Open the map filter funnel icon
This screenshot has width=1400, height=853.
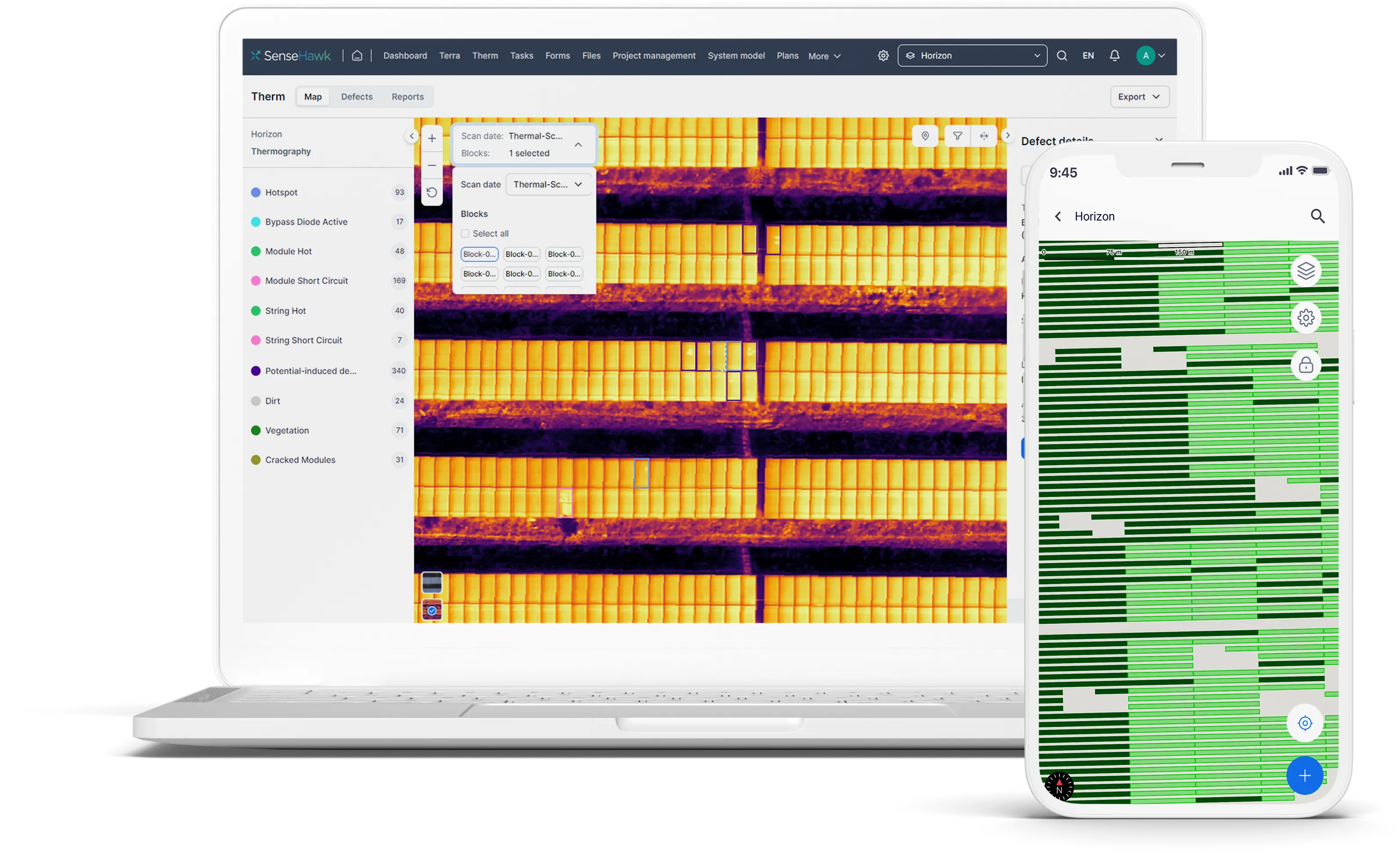tap(957, 136)
